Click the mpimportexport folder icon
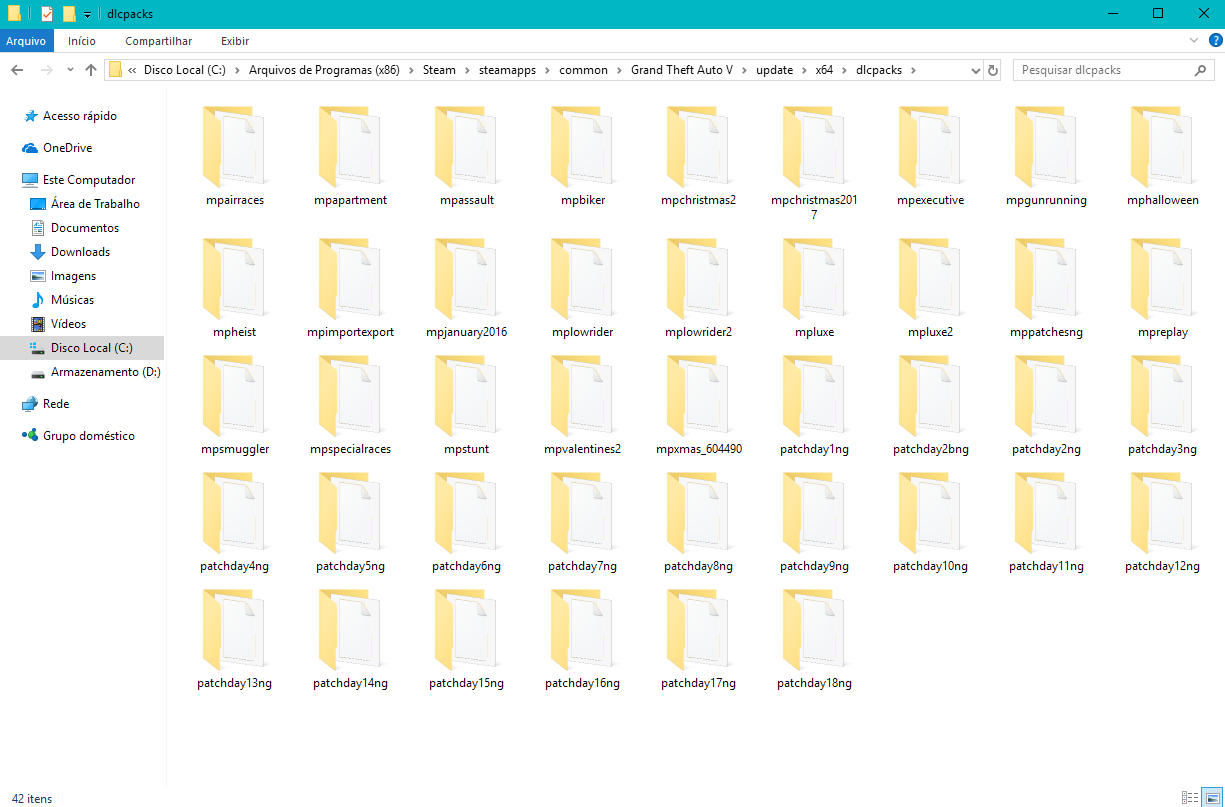 coord(350,278)
